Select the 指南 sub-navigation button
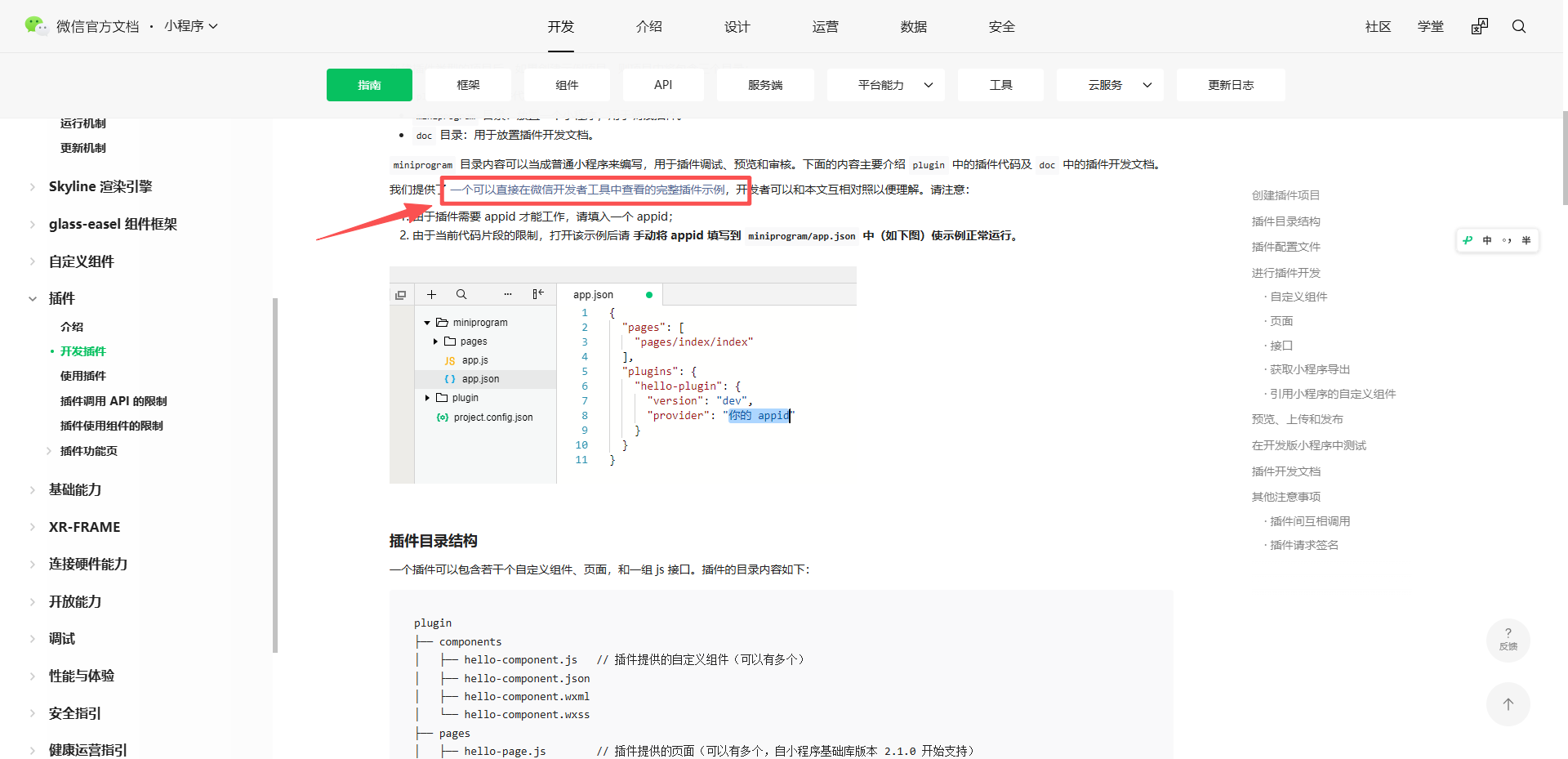 (x=369, y=85)
